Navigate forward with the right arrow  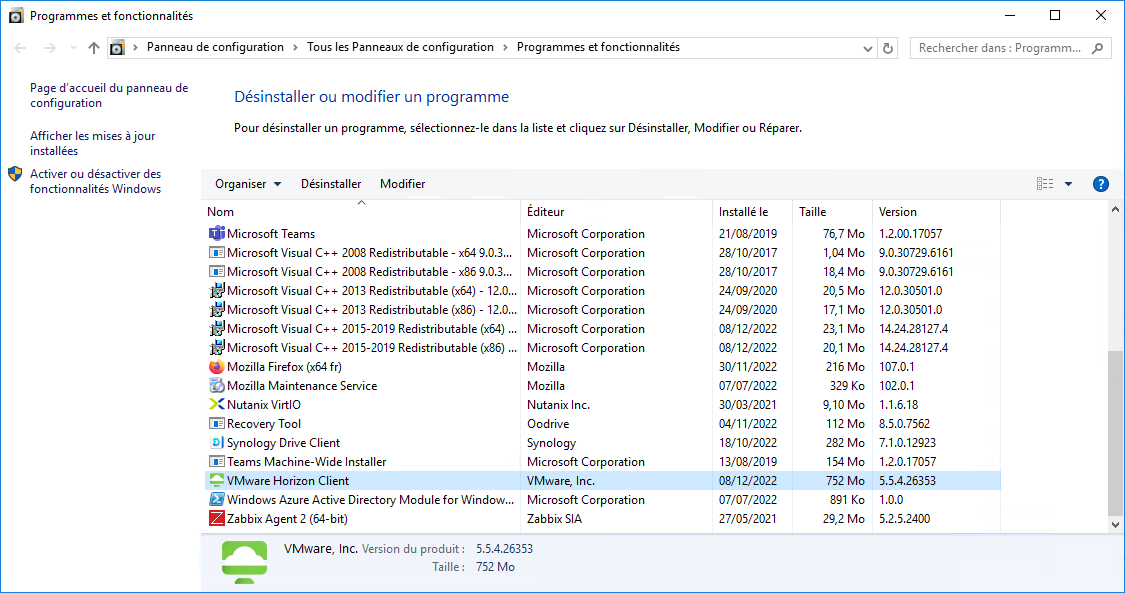click(50, 48)
